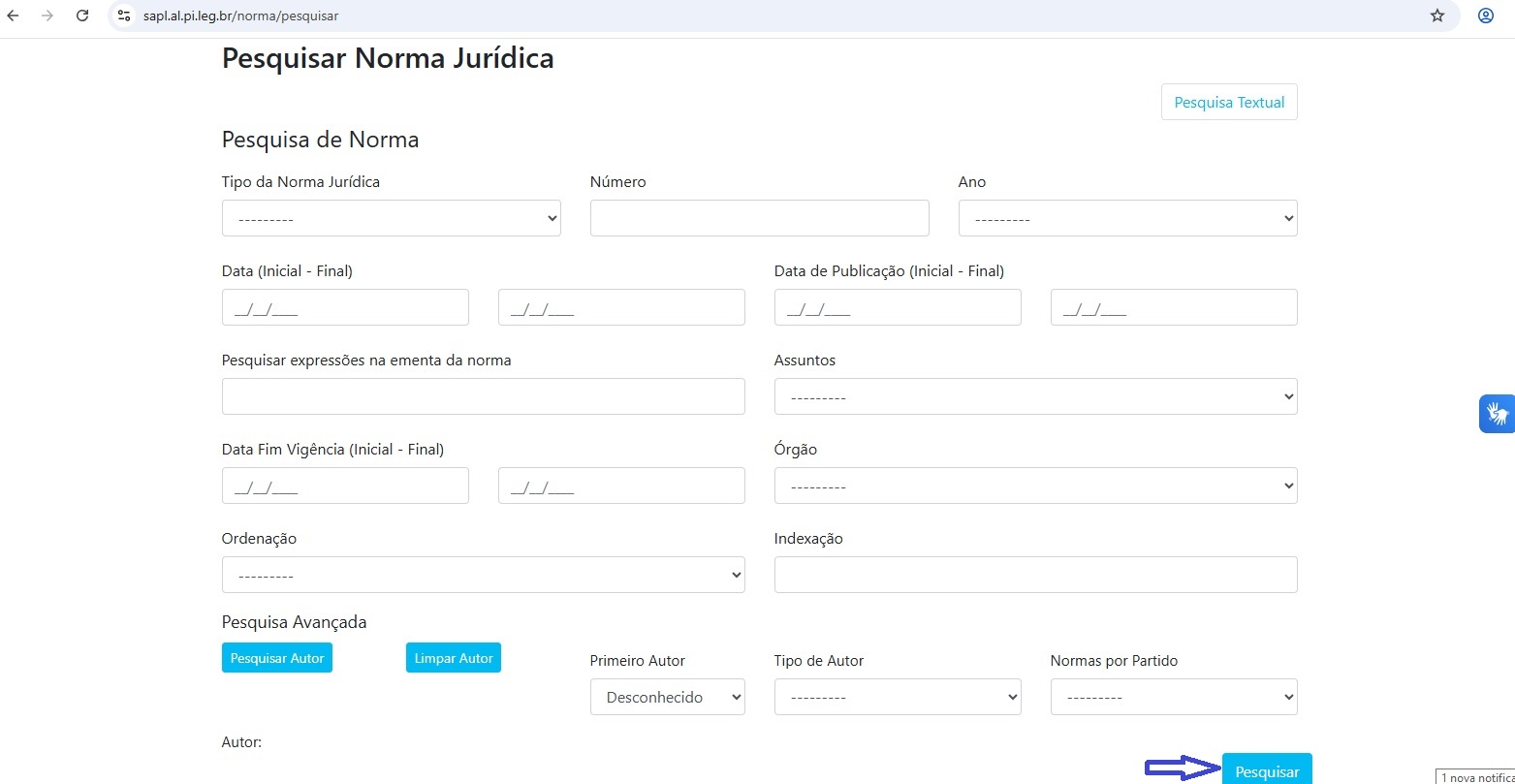Submit the form with the Pesquisar button

coord(1266,770)
